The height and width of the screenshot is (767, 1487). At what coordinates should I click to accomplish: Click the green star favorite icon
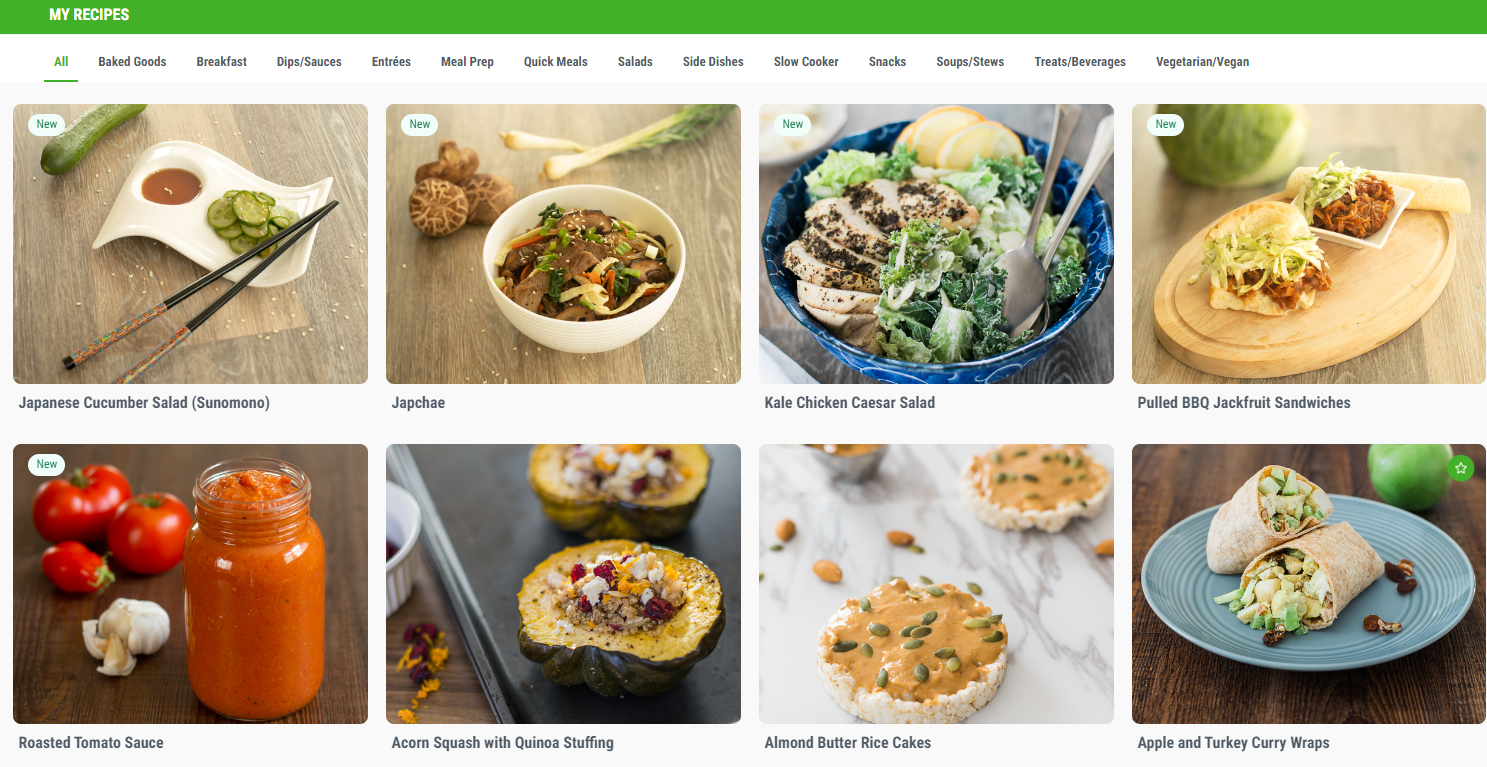[x=1461, y=468]
